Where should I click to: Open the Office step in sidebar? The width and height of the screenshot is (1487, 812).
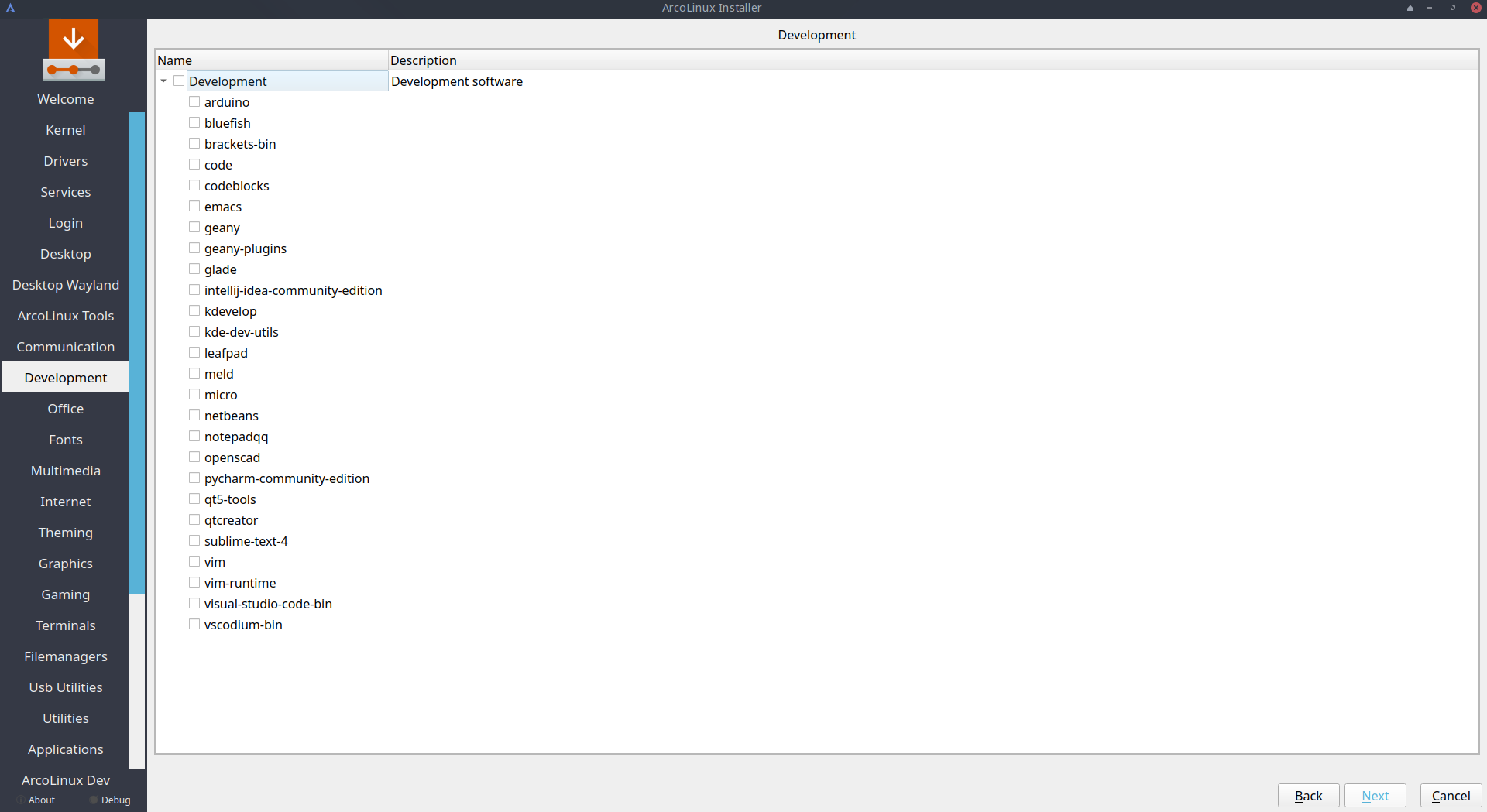pyautogui.click(x=66, y=409)
